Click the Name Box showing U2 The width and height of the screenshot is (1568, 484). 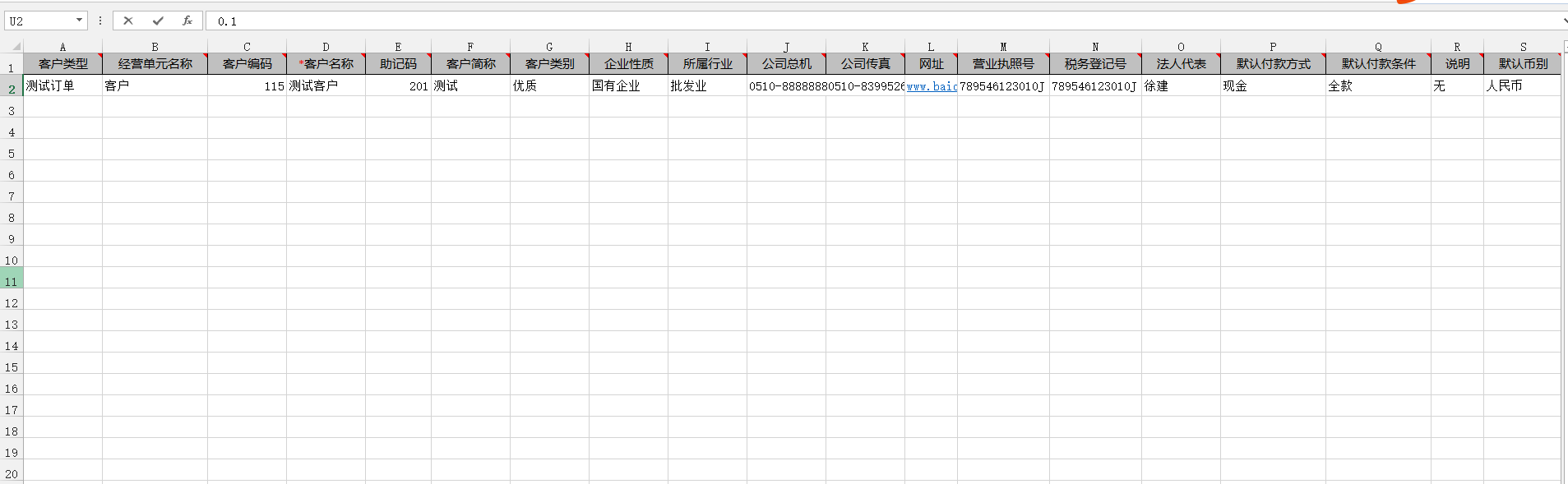[x=39, y=21]
